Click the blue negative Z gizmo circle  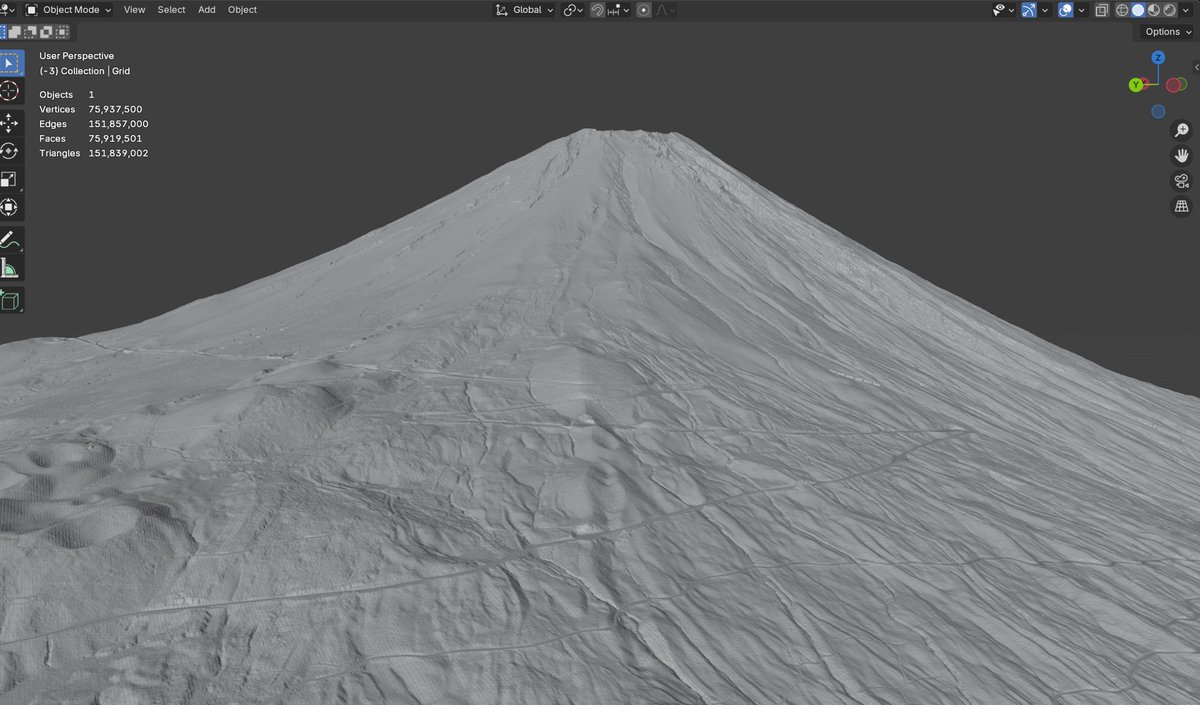tap(1158, 111)
